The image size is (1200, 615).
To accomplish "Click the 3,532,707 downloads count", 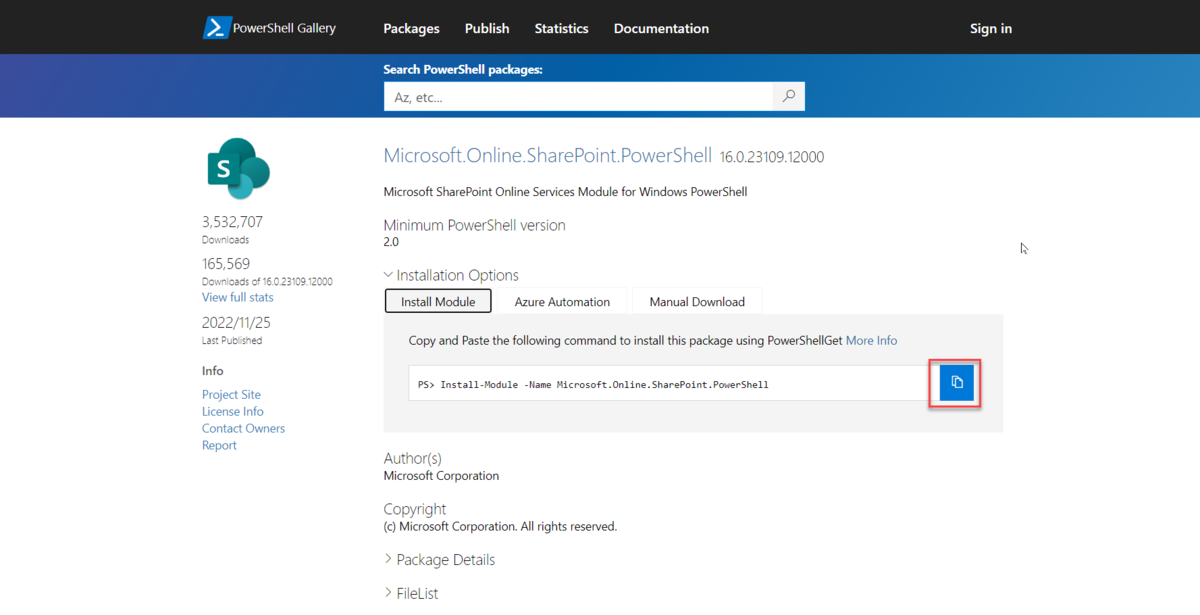I will (x=232, y=222).
